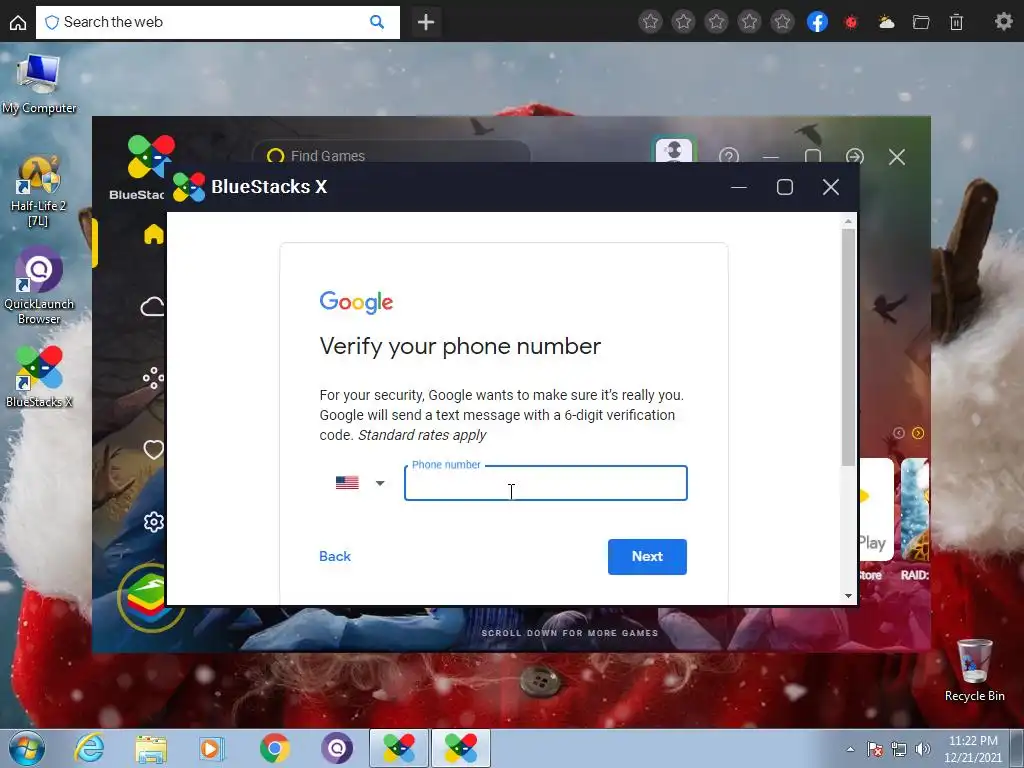Open QuickLaunch Browser taskbar icon
The image size is (1024, 768).
coord(337,748)
